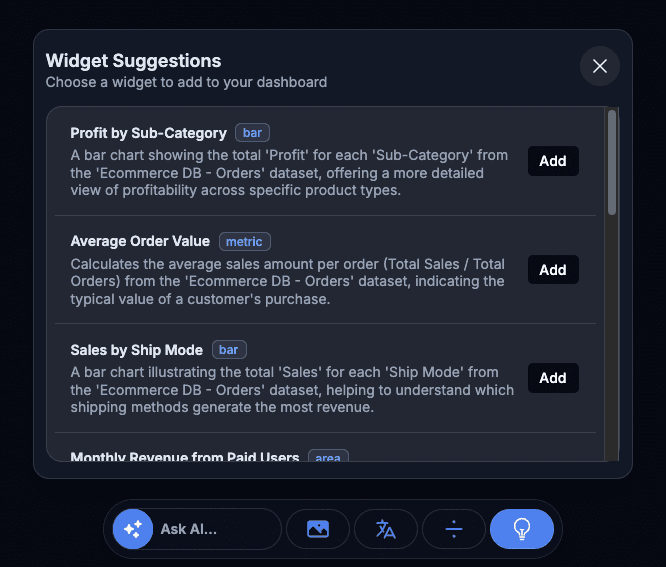This screenshot has height=567, width=666.
Task: Click the bar tag beside Profit by Sub-Category
Action: 253,133
